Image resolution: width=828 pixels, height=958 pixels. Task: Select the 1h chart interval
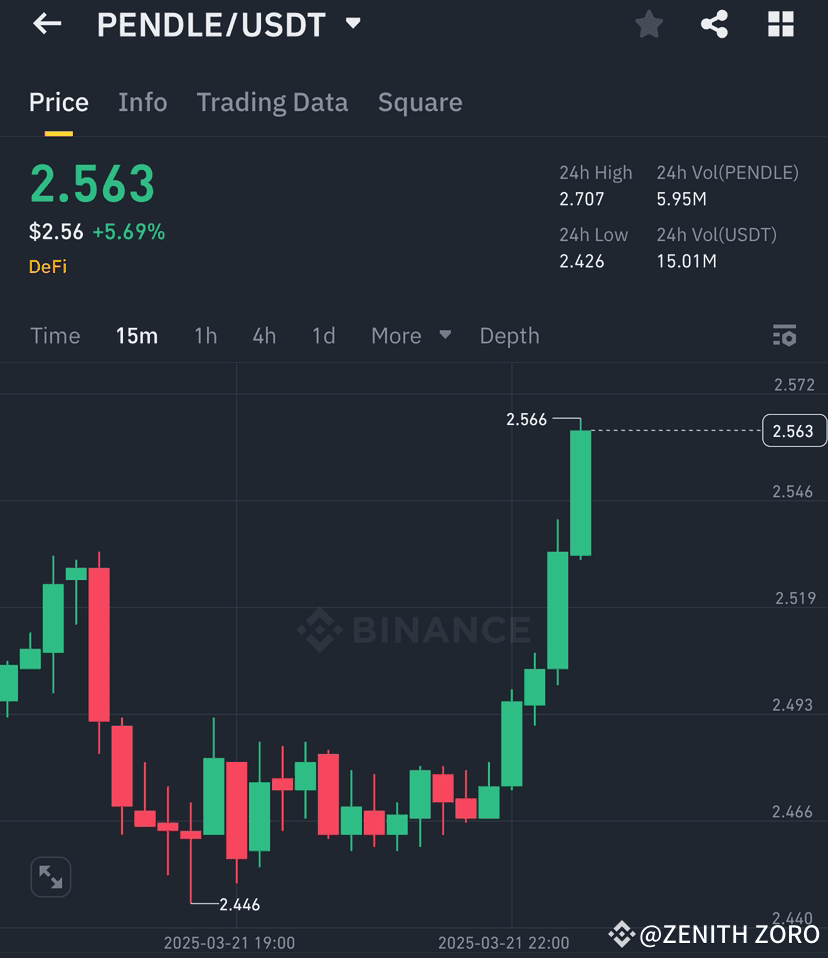click(x=205, y=335)
